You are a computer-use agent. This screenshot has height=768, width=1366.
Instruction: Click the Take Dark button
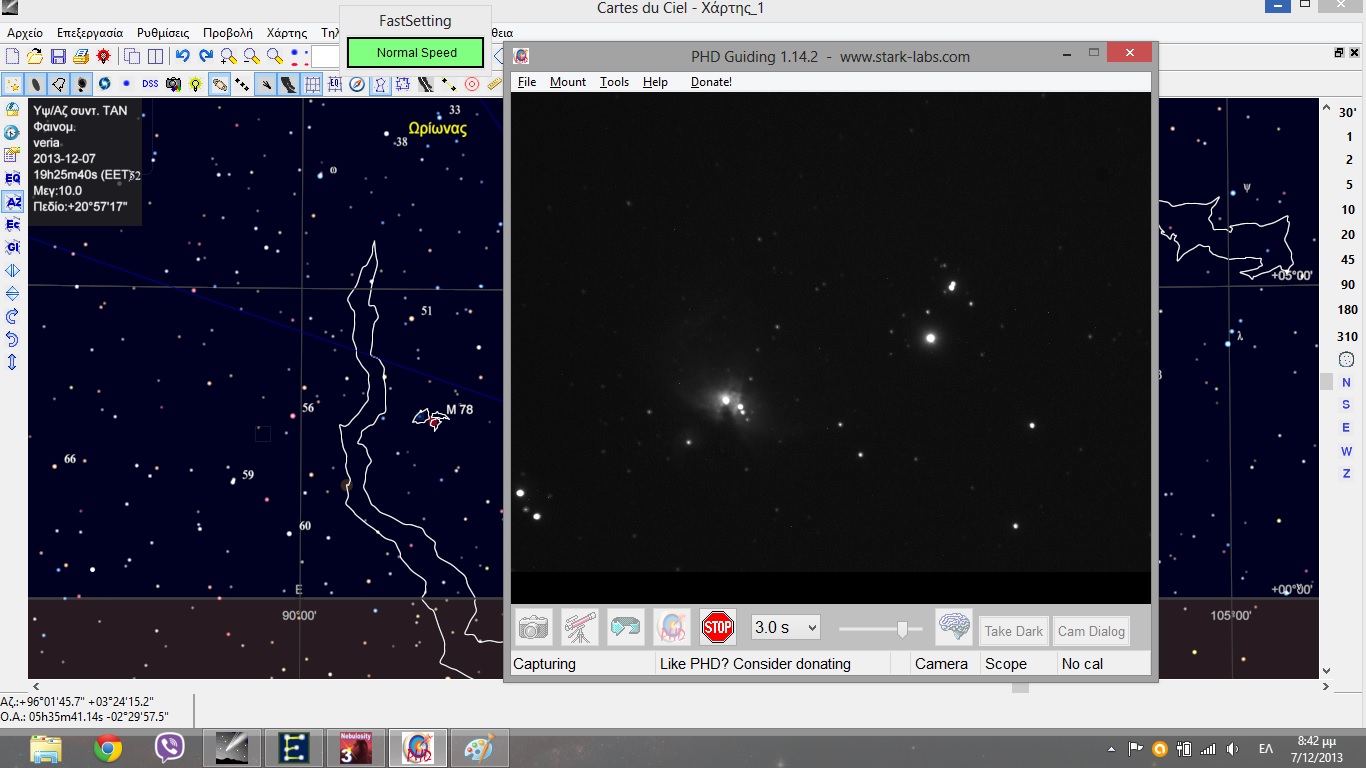click(x=1013, y=631)
